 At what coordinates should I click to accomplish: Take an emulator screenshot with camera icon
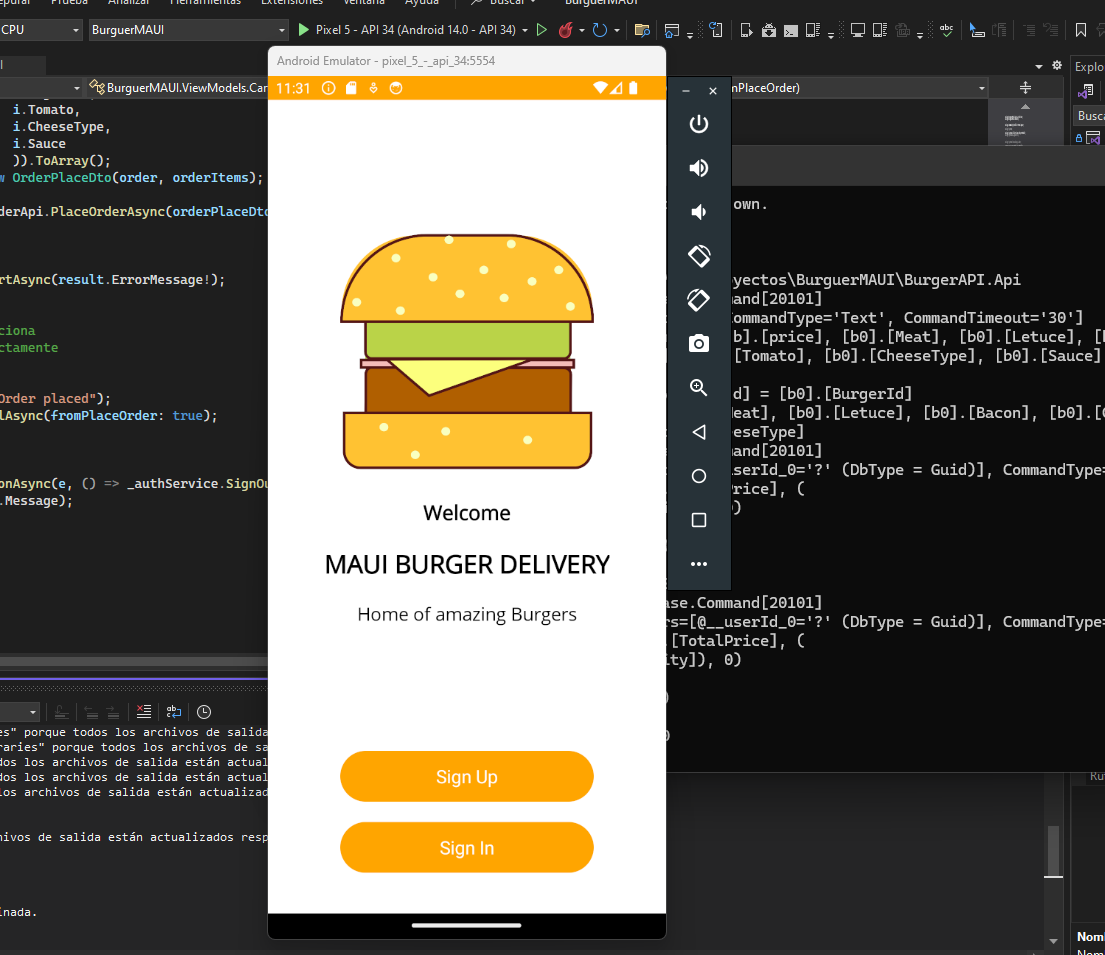pos(698,343)
